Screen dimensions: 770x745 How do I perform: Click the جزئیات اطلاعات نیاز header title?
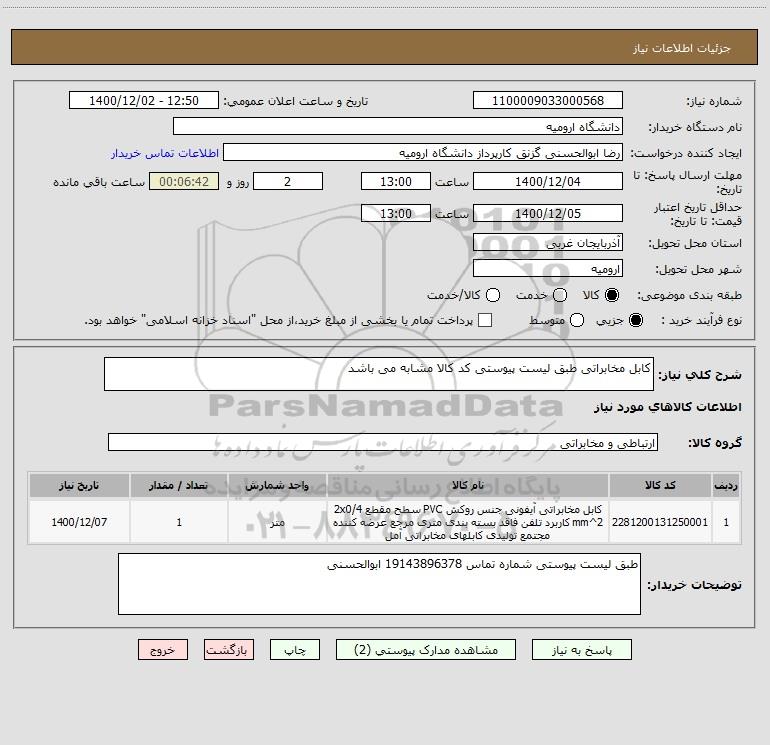coord(682,48)
